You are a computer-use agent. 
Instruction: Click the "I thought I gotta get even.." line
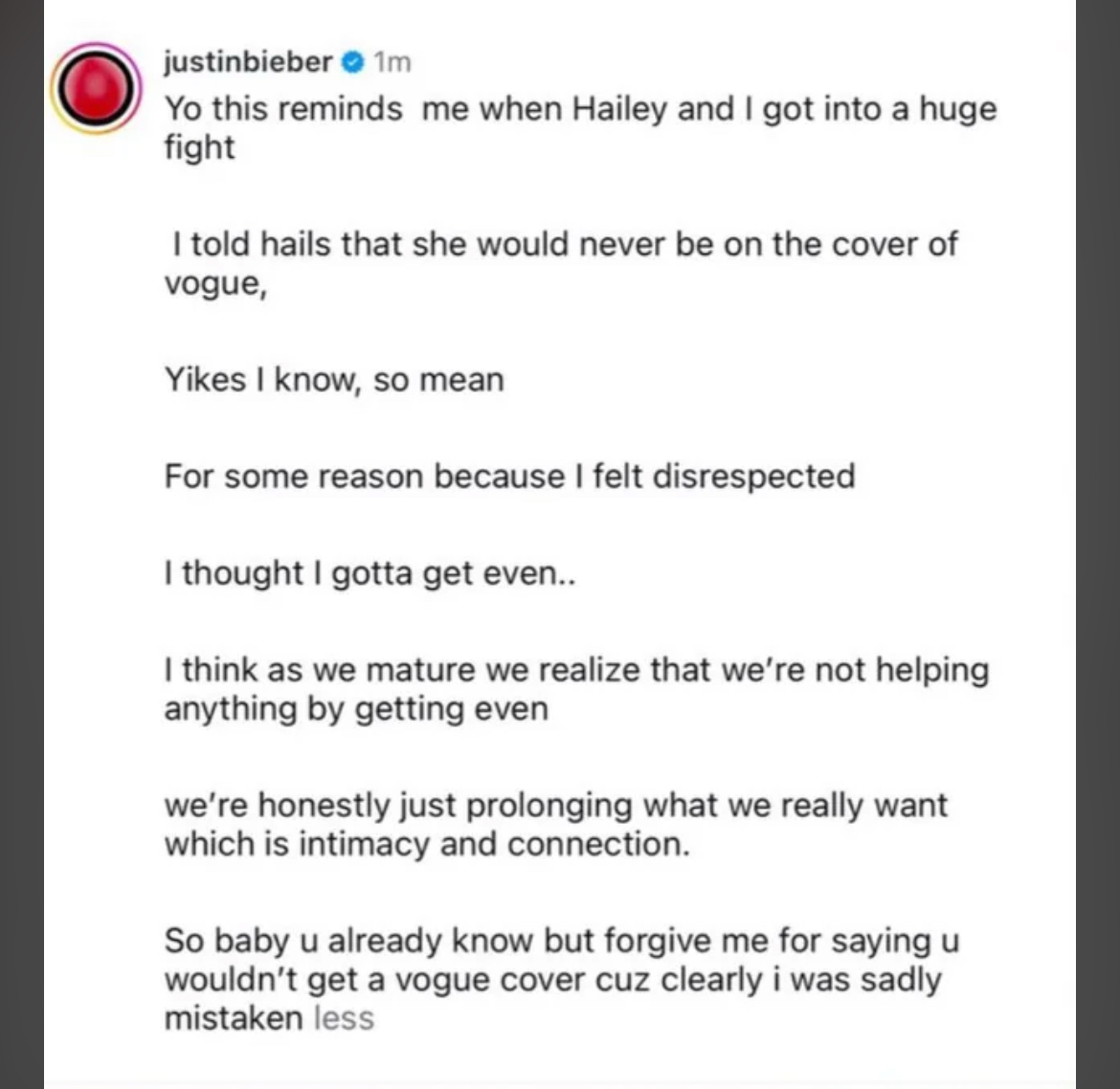coord(370,574)
